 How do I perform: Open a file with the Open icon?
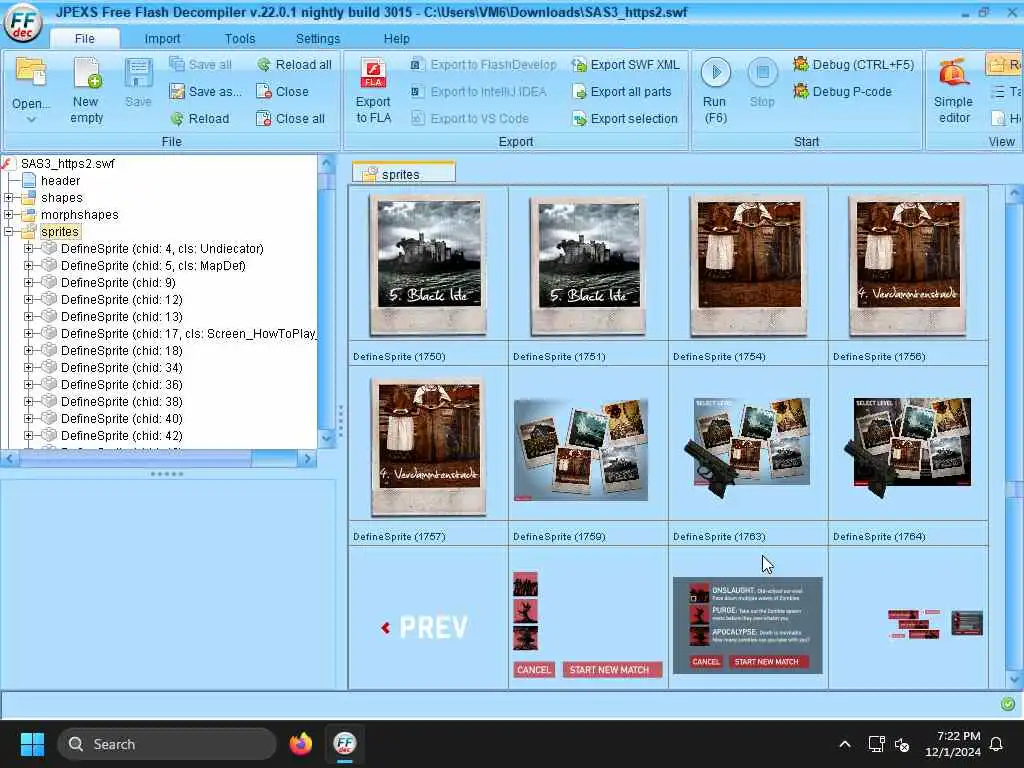point(31,72)
